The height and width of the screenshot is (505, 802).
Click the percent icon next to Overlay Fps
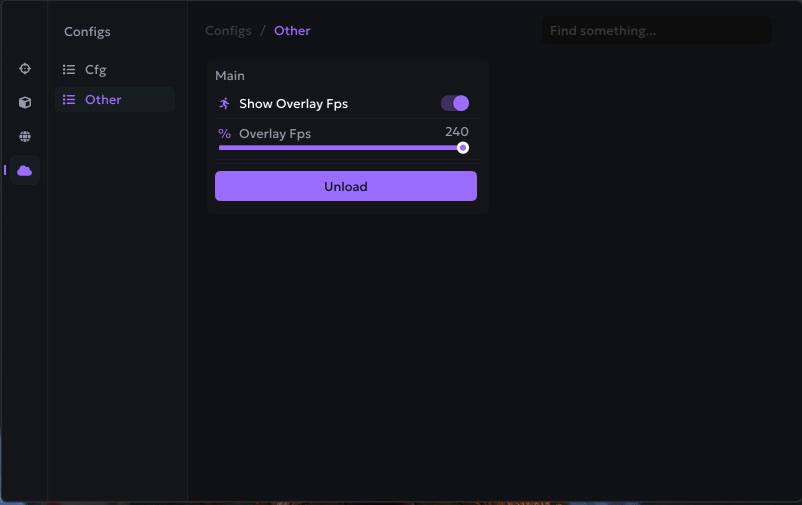click(224, 134)
